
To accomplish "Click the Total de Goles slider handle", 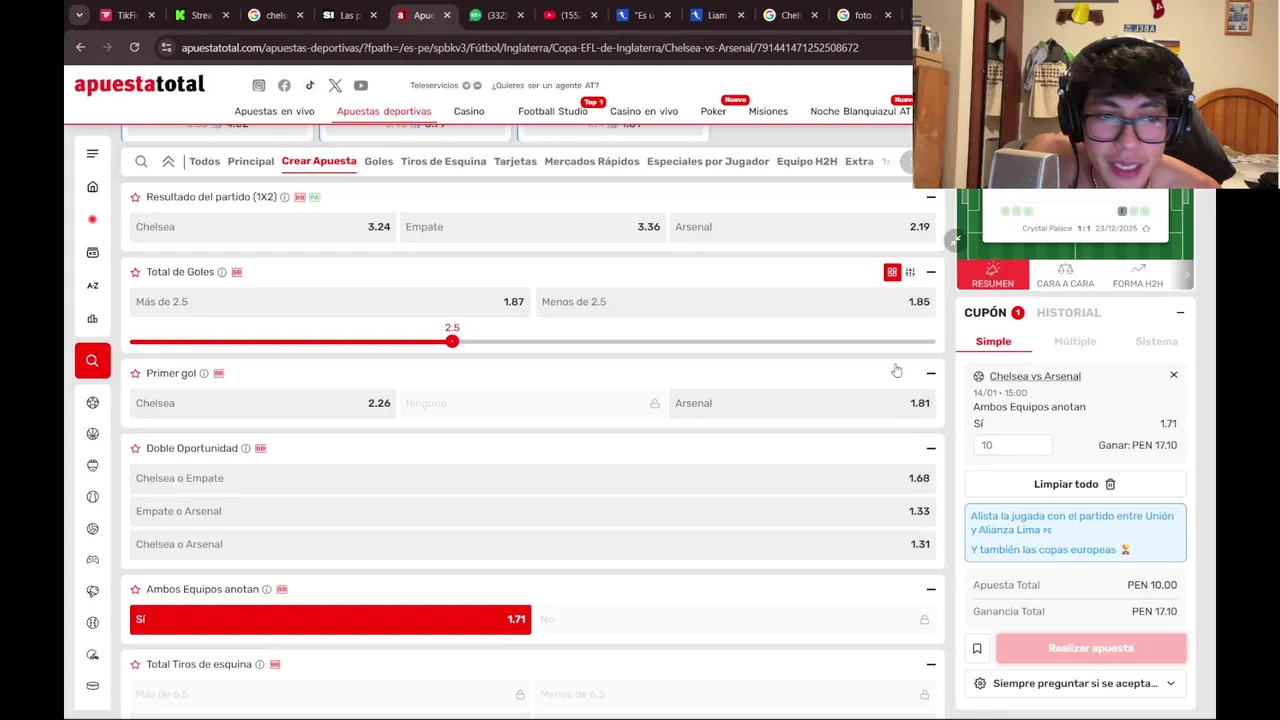I will tap(452, 342).
